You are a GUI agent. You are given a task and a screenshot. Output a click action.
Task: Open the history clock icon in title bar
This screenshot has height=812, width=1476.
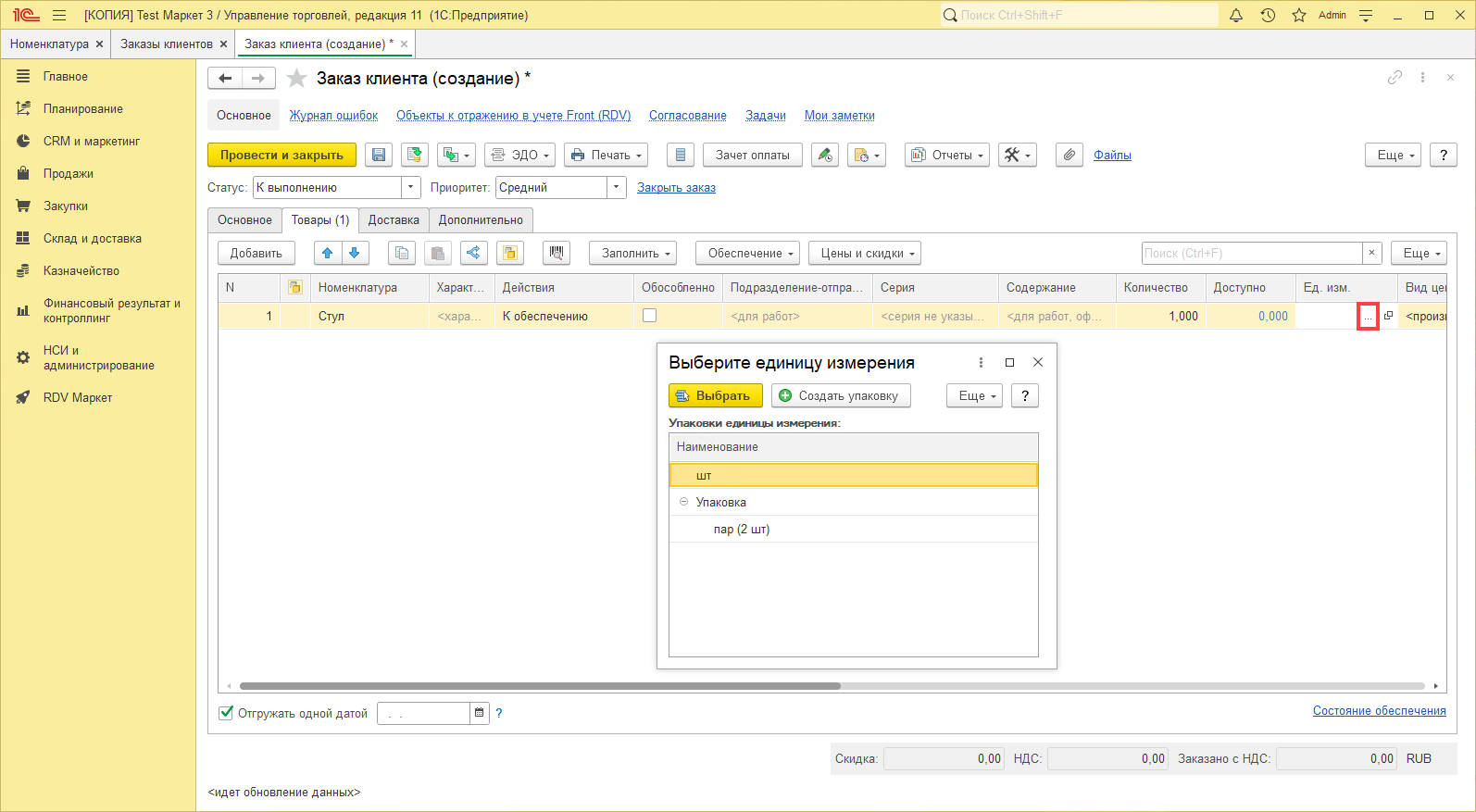(1268, 15)
